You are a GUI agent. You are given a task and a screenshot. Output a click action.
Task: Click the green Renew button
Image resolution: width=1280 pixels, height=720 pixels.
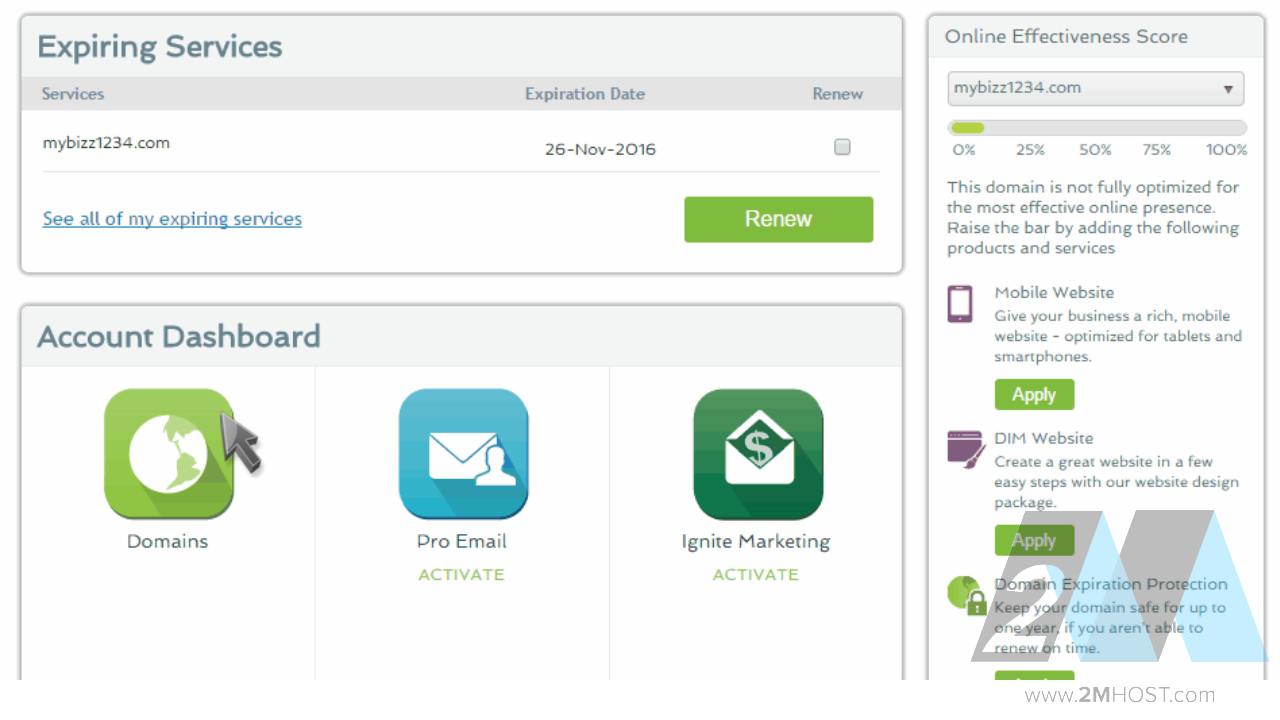pos(778,219)
